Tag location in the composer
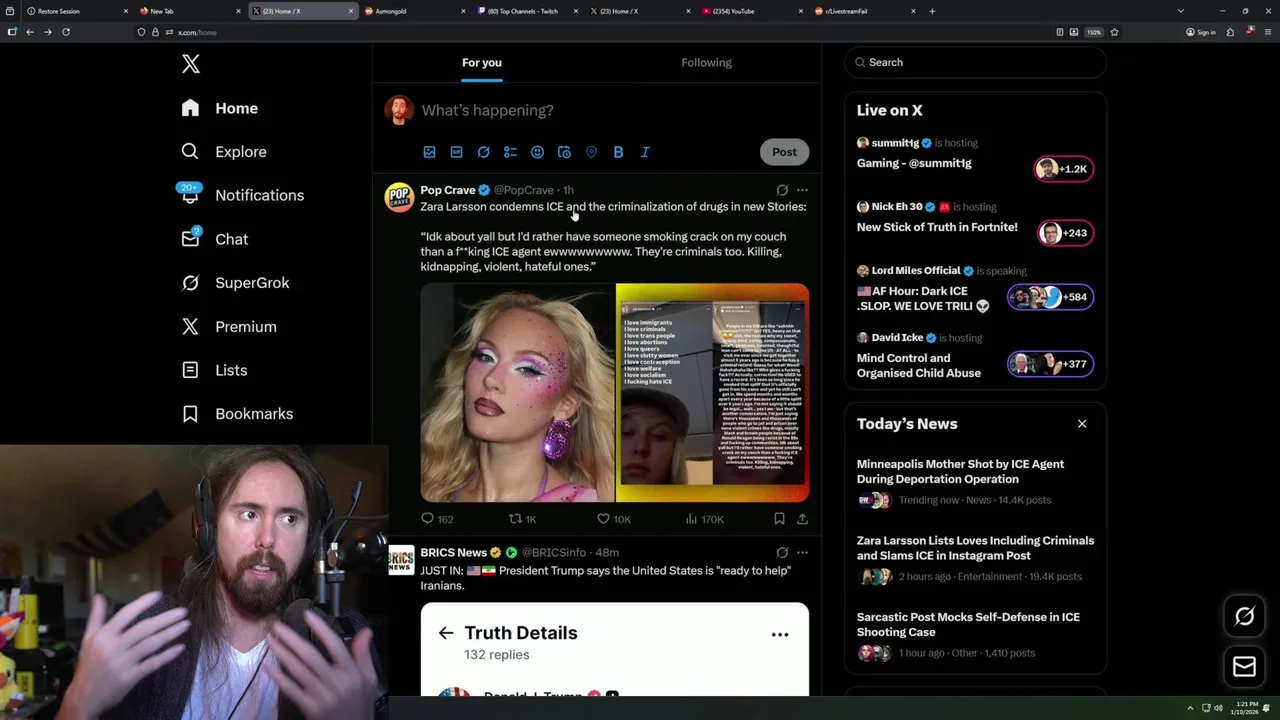The width and height of the screenshot is (1280, 720). click(x=591, y=152)
